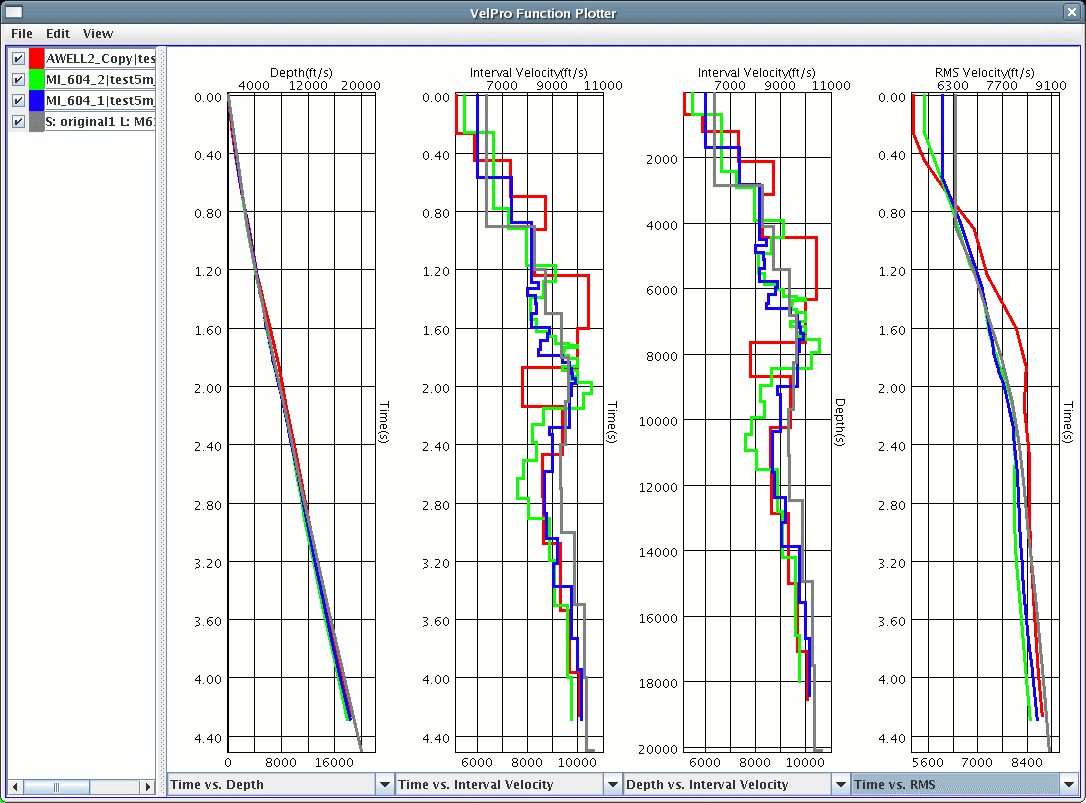The image size is (1086, 803).
Task: Open the Edit menu
Action: point(57,33)
